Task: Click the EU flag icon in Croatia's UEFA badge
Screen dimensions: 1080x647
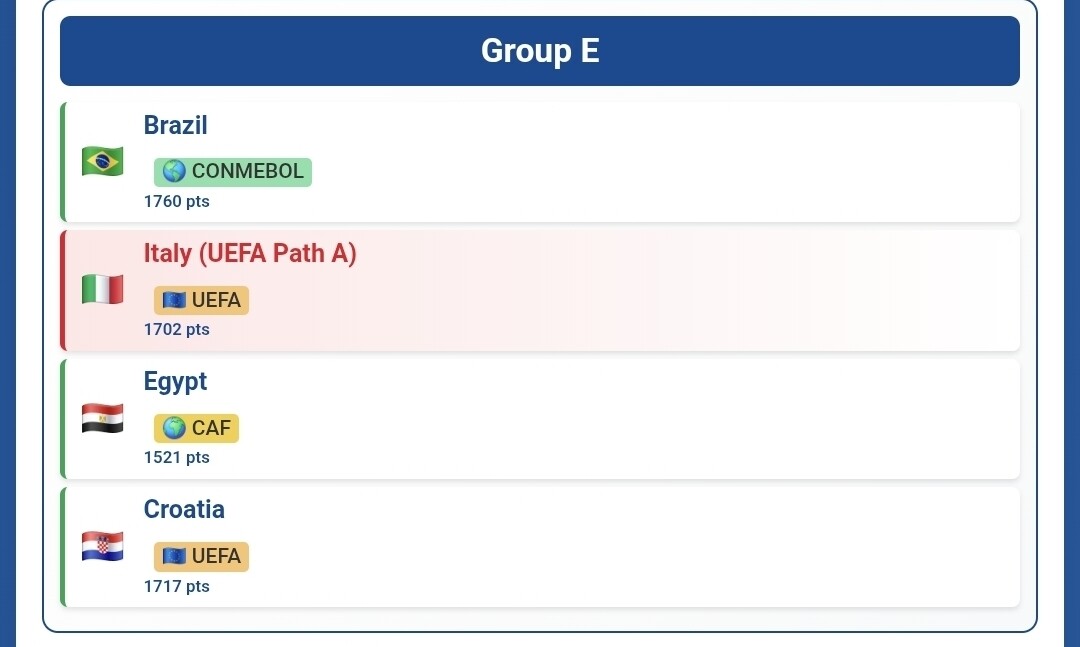Action: coord(174,557)
